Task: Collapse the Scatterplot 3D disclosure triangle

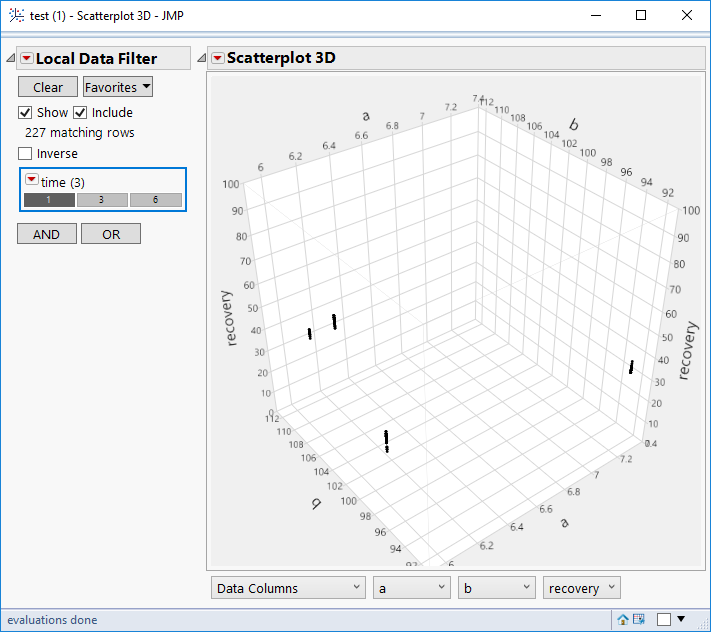Action: (x=200, y=58)
